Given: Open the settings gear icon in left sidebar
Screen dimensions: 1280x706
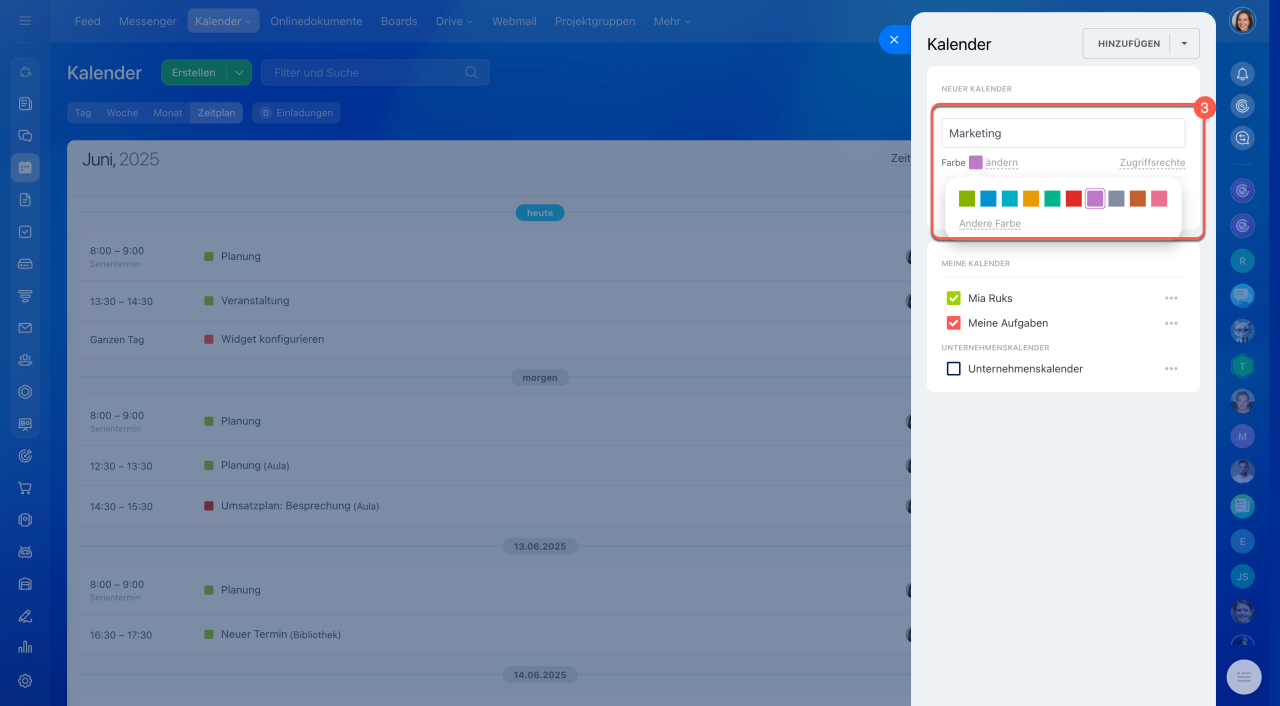Looking at the screenshot, I should point(25,680).
